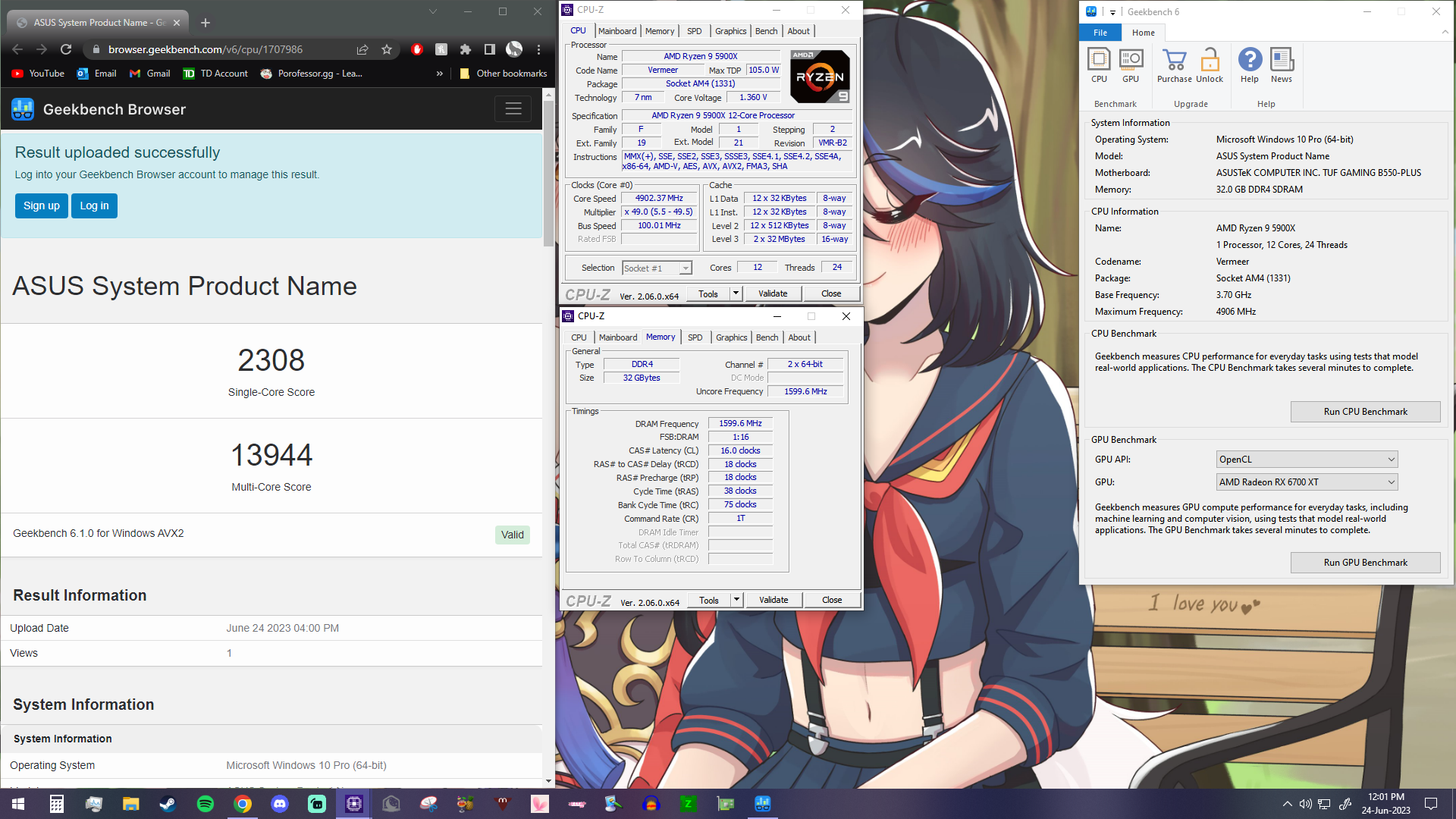Open Windows Start menu
The width and height of the screenshot is (1456, 819).
coord(18,804)
